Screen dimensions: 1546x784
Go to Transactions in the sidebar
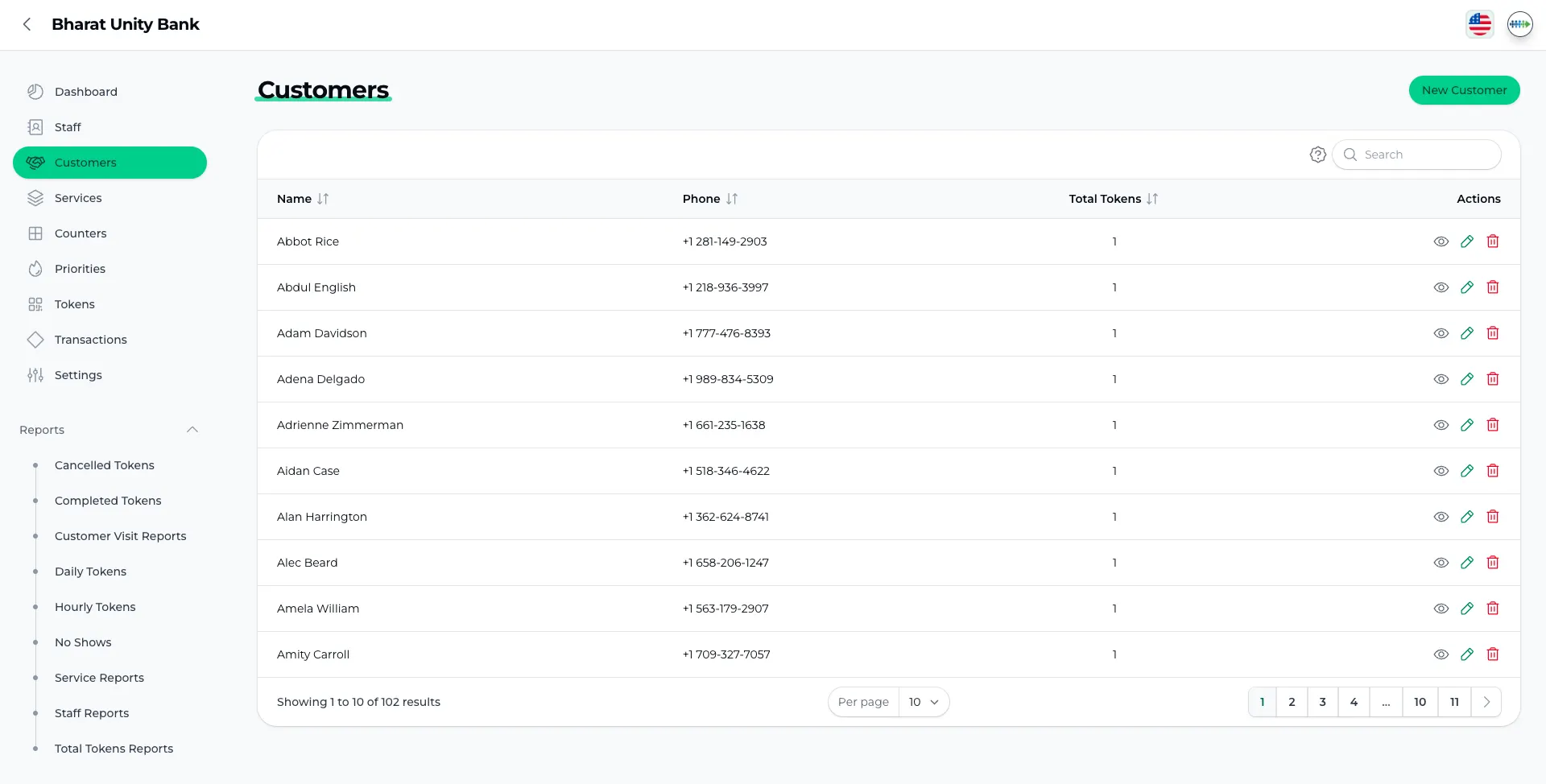pyautogui.click(x=90, y=340)
